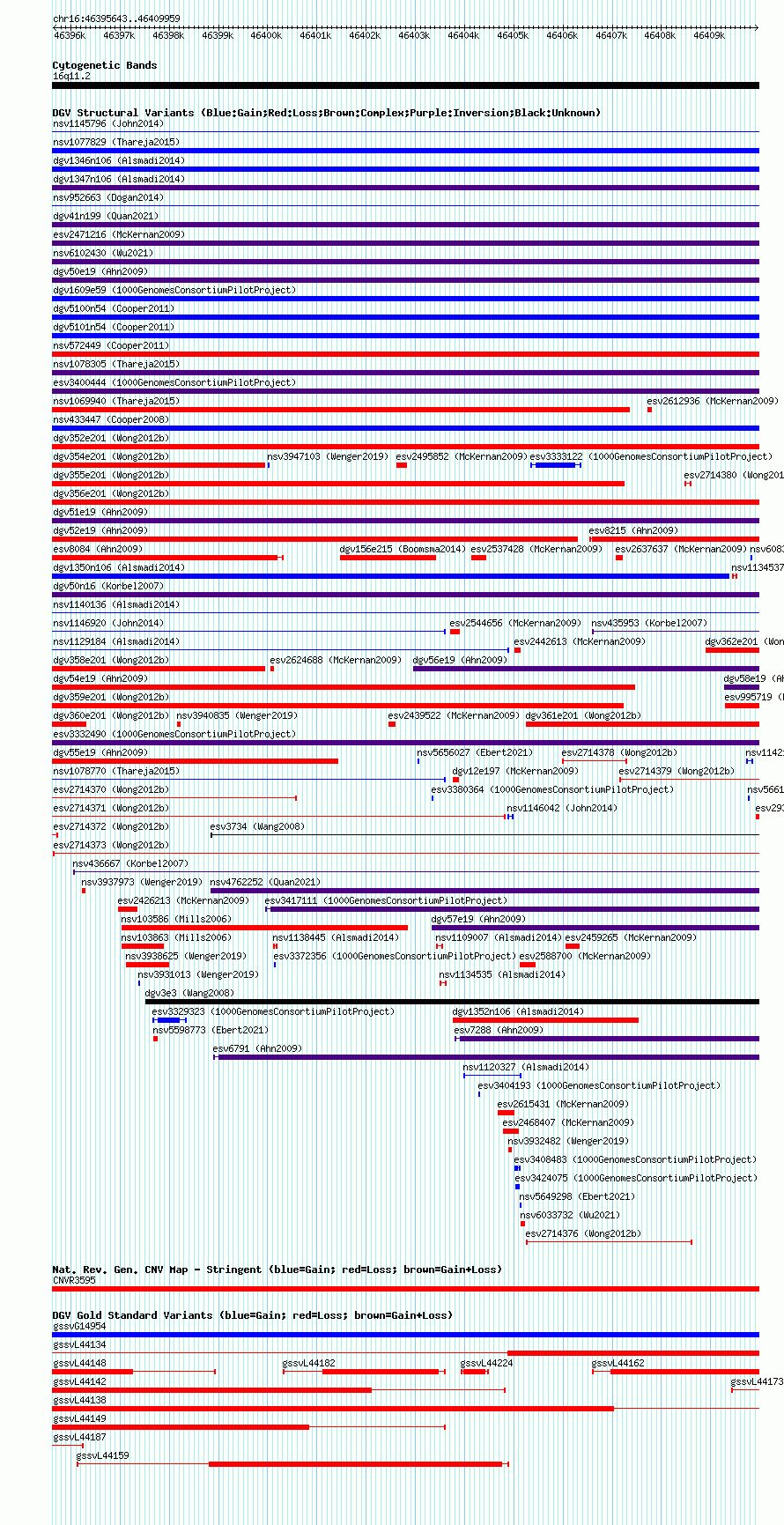Open nsv3940835 (Wenger2019) variant
Image resolution: width=784 pixels, height=1525 pixels.
[237, 715]
